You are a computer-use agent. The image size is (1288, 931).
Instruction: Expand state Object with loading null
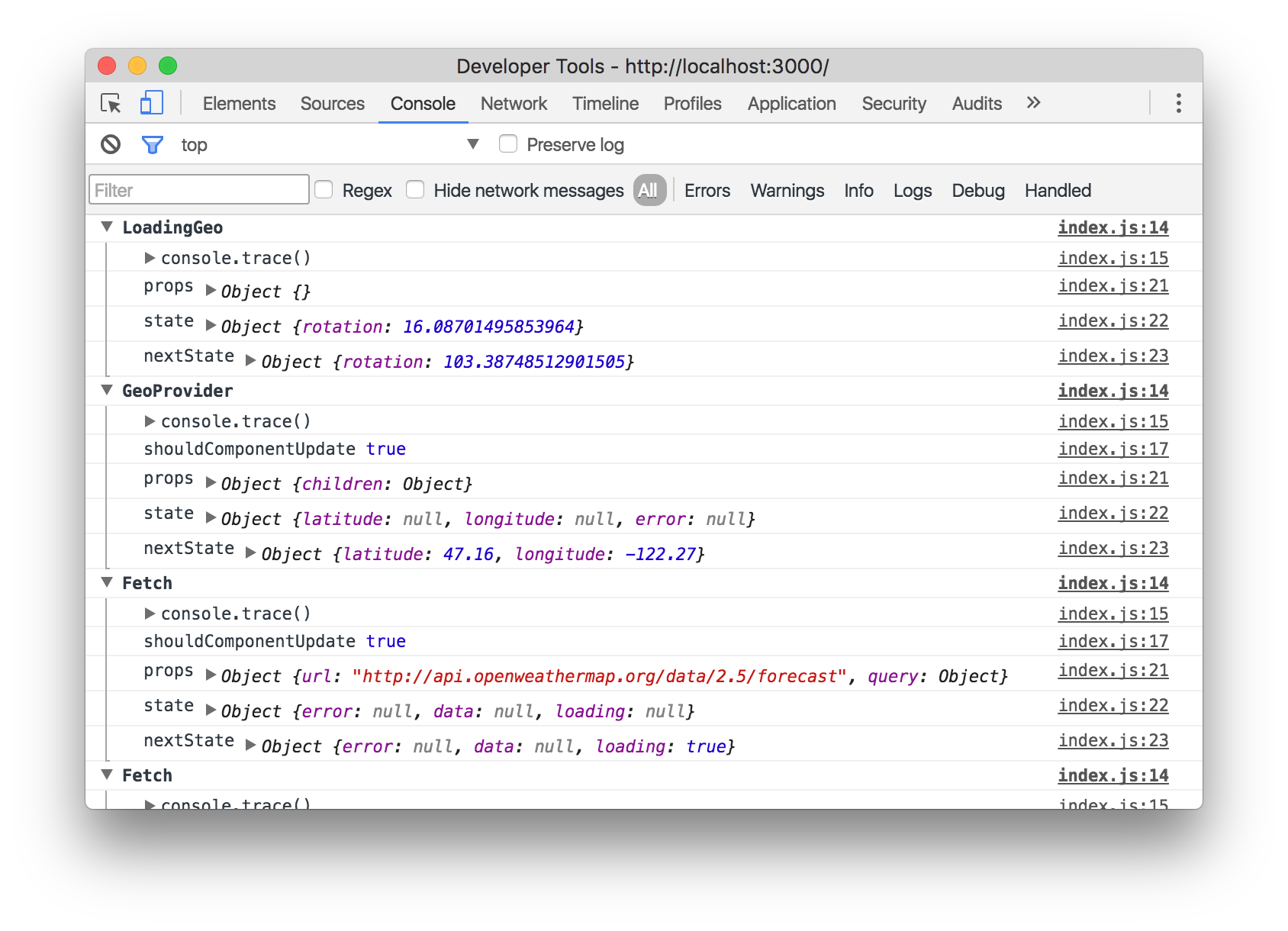(211, 710)
